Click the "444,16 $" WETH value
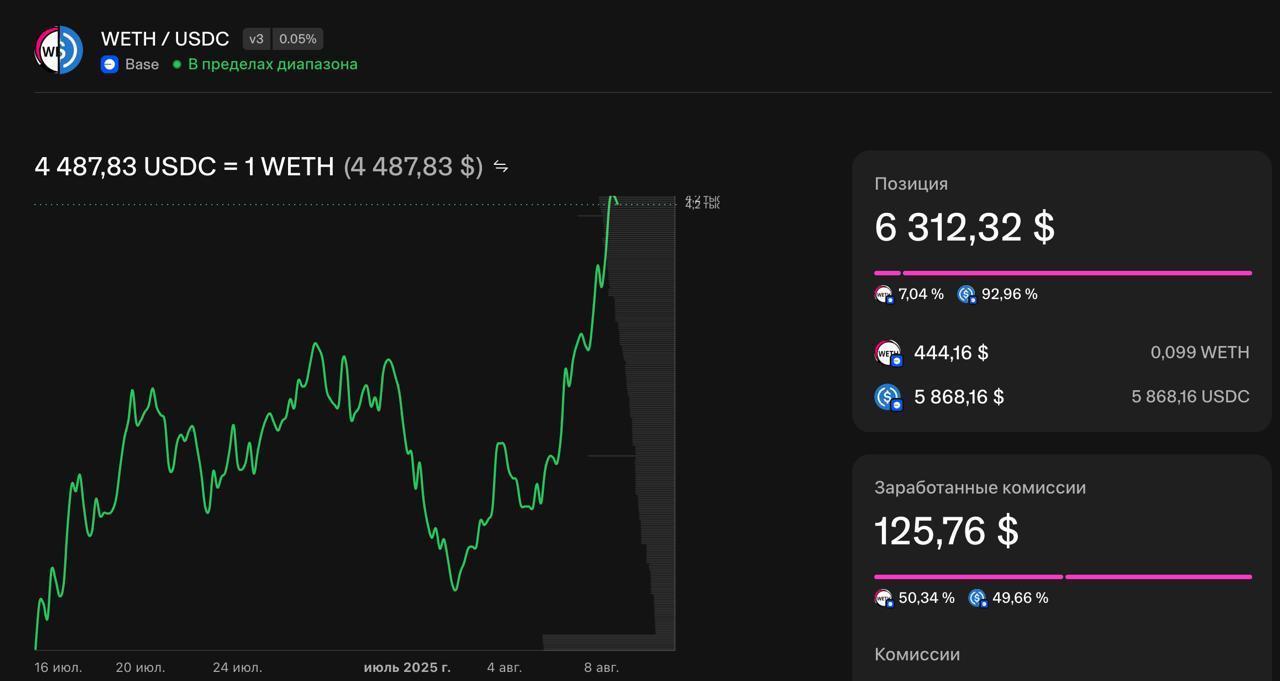The height and width of the screenshot is (681, 1280). [x=951, y=353]
